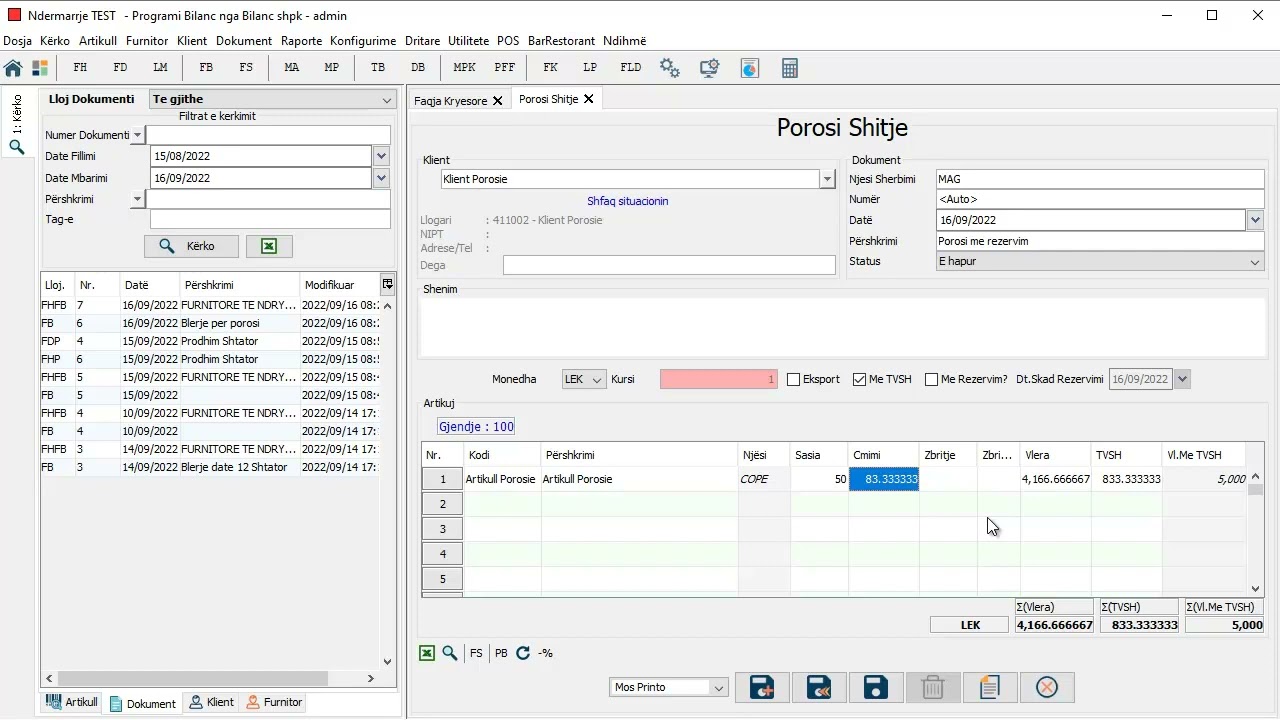Screen dimensions: 1280x720
Task: Enable the Me Rezervim? checkbox
Action: (x=932, y=380)
